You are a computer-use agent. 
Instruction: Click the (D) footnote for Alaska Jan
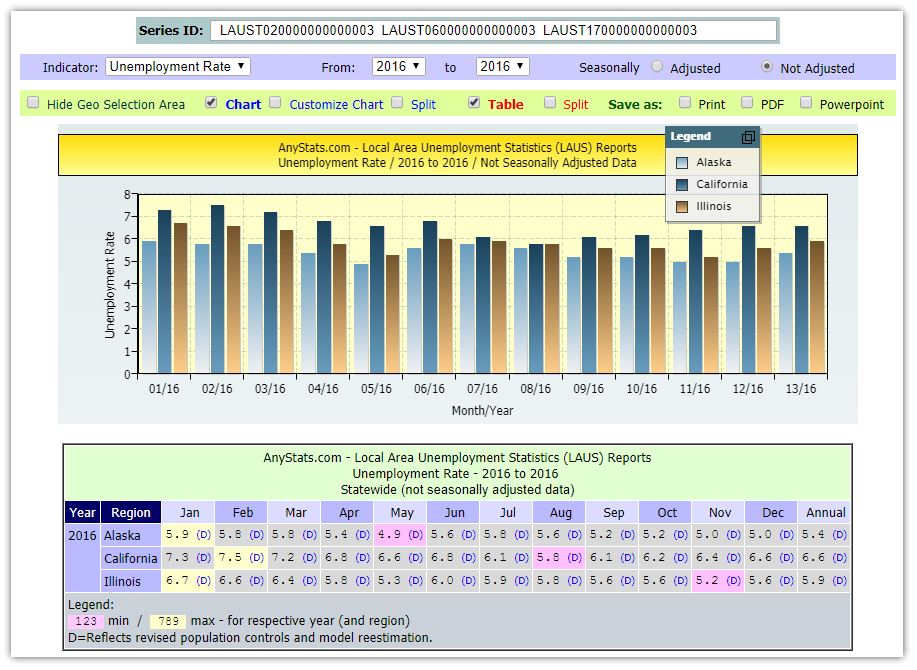(x=204, y=535)
